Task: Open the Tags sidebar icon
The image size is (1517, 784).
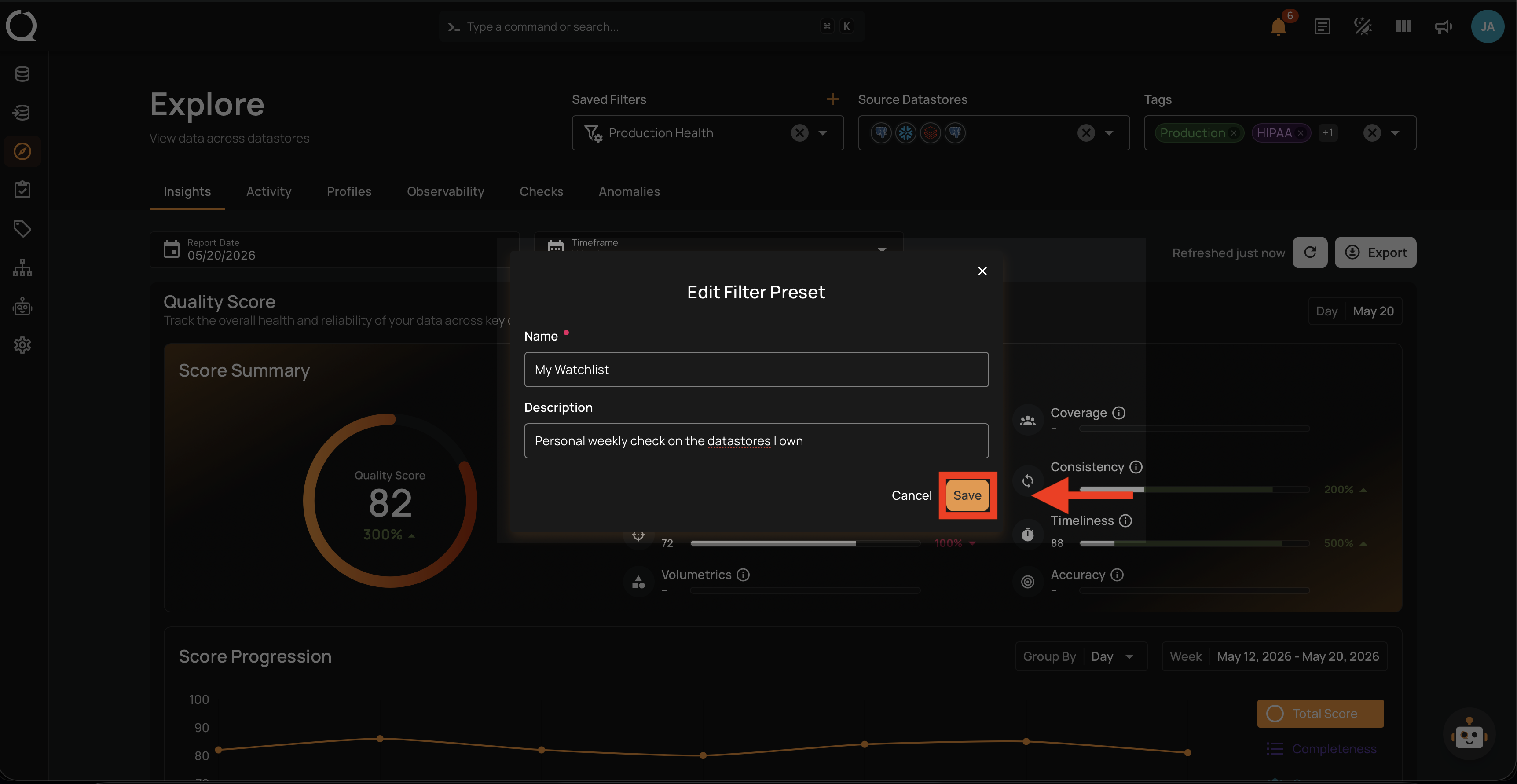Action: pos(22,228)
